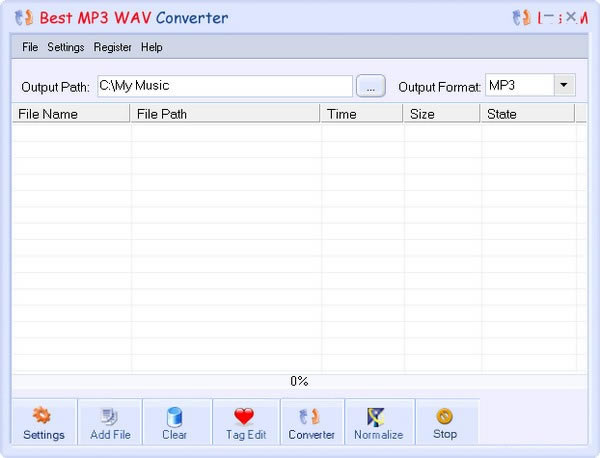Close the Best MP3 WAV Converter window
The image size is (600, 458).
point(571,17)
